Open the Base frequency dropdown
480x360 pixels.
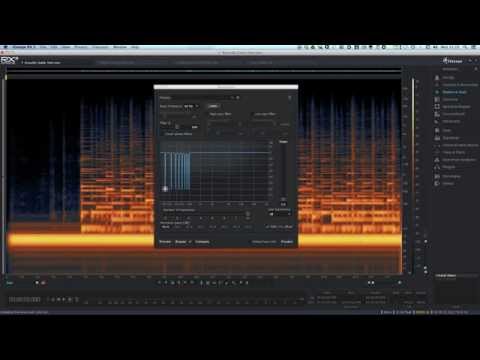click(x=191, y=106)
